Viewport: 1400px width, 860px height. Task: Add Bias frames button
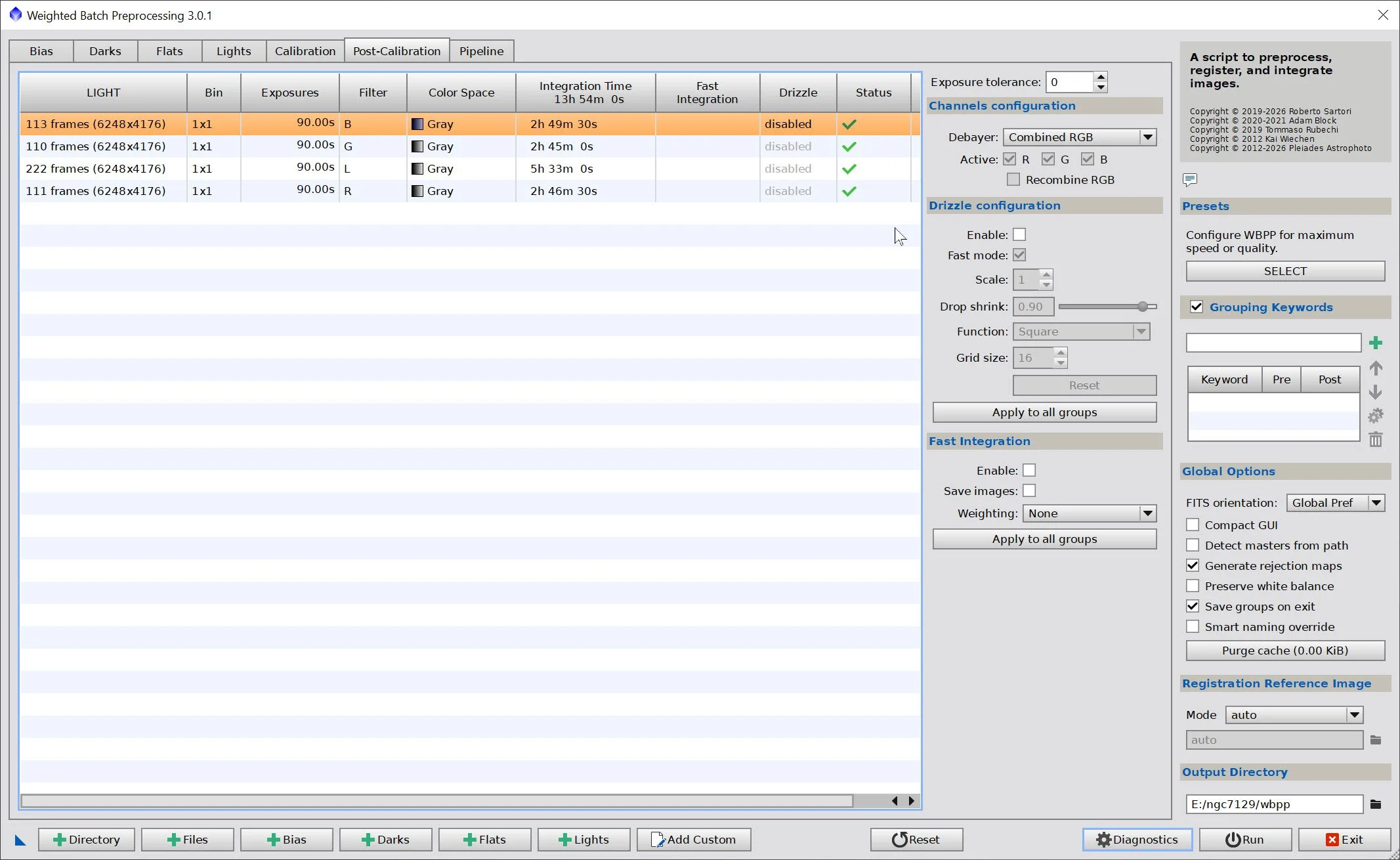point(287,840)
